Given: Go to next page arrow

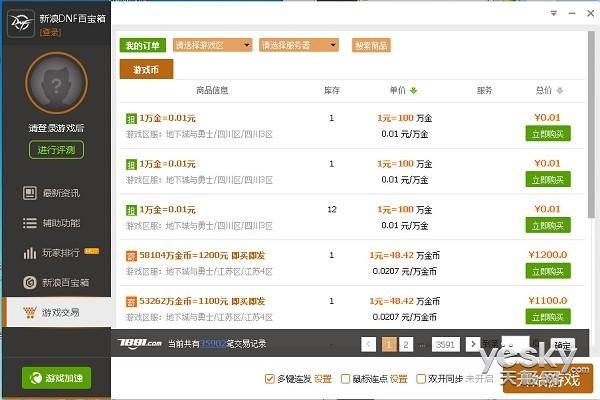Looking at the screenshot, I should point(473,344).
